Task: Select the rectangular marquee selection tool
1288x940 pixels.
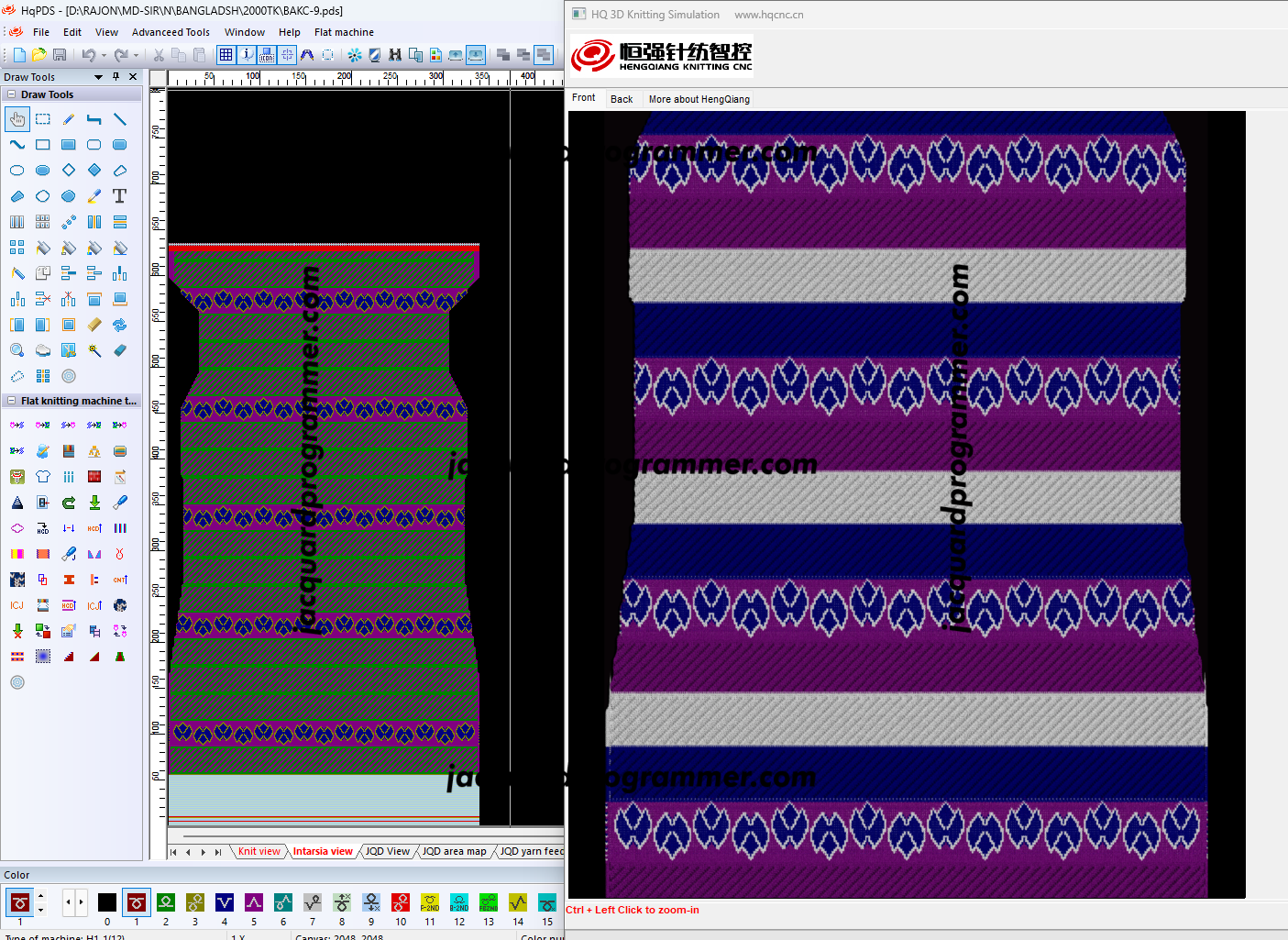Action: 43,119
